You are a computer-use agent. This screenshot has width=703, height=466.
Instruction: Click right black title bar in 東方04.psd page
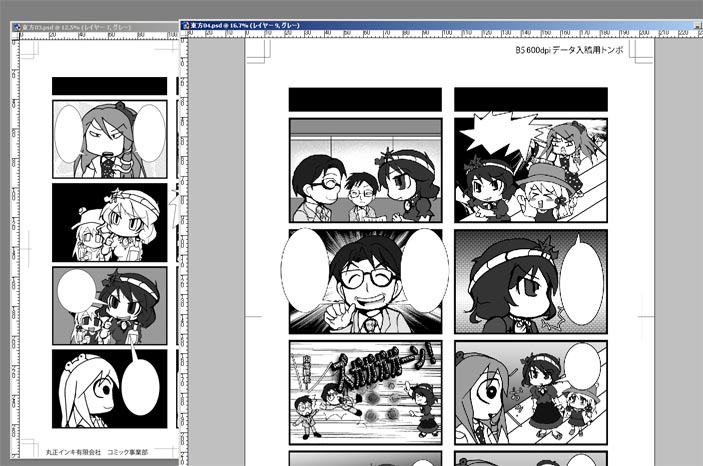(531, 100)
